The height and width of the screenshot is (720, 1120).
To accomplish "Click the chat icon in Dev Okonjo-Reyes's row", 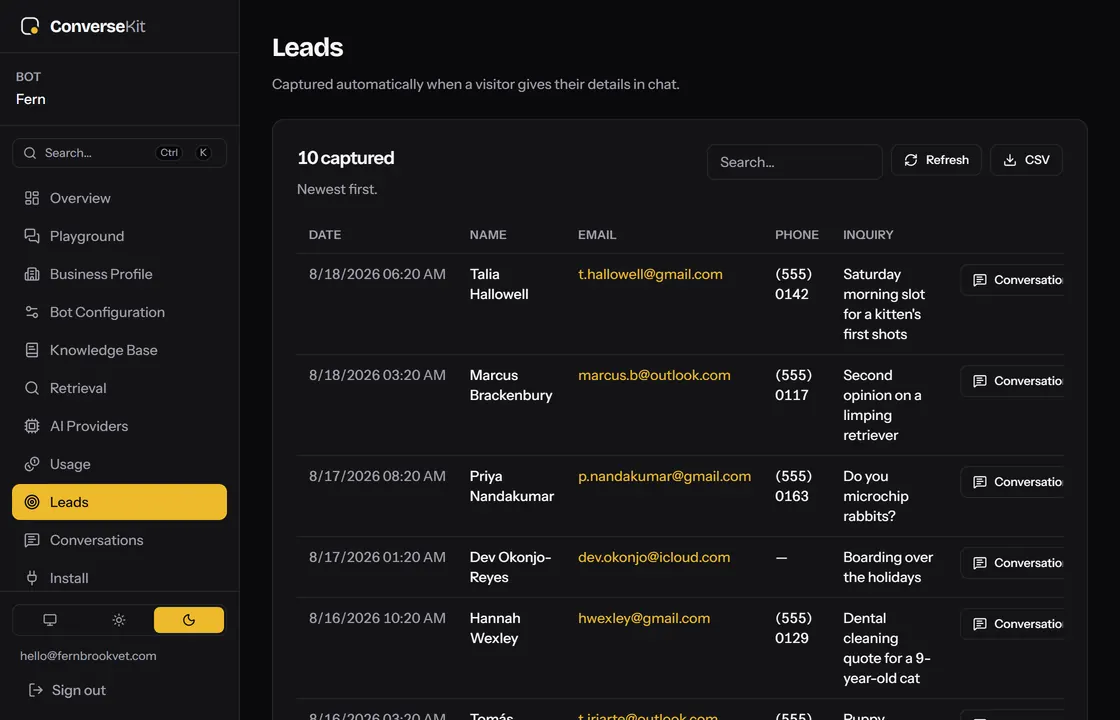I will point(980,563).
